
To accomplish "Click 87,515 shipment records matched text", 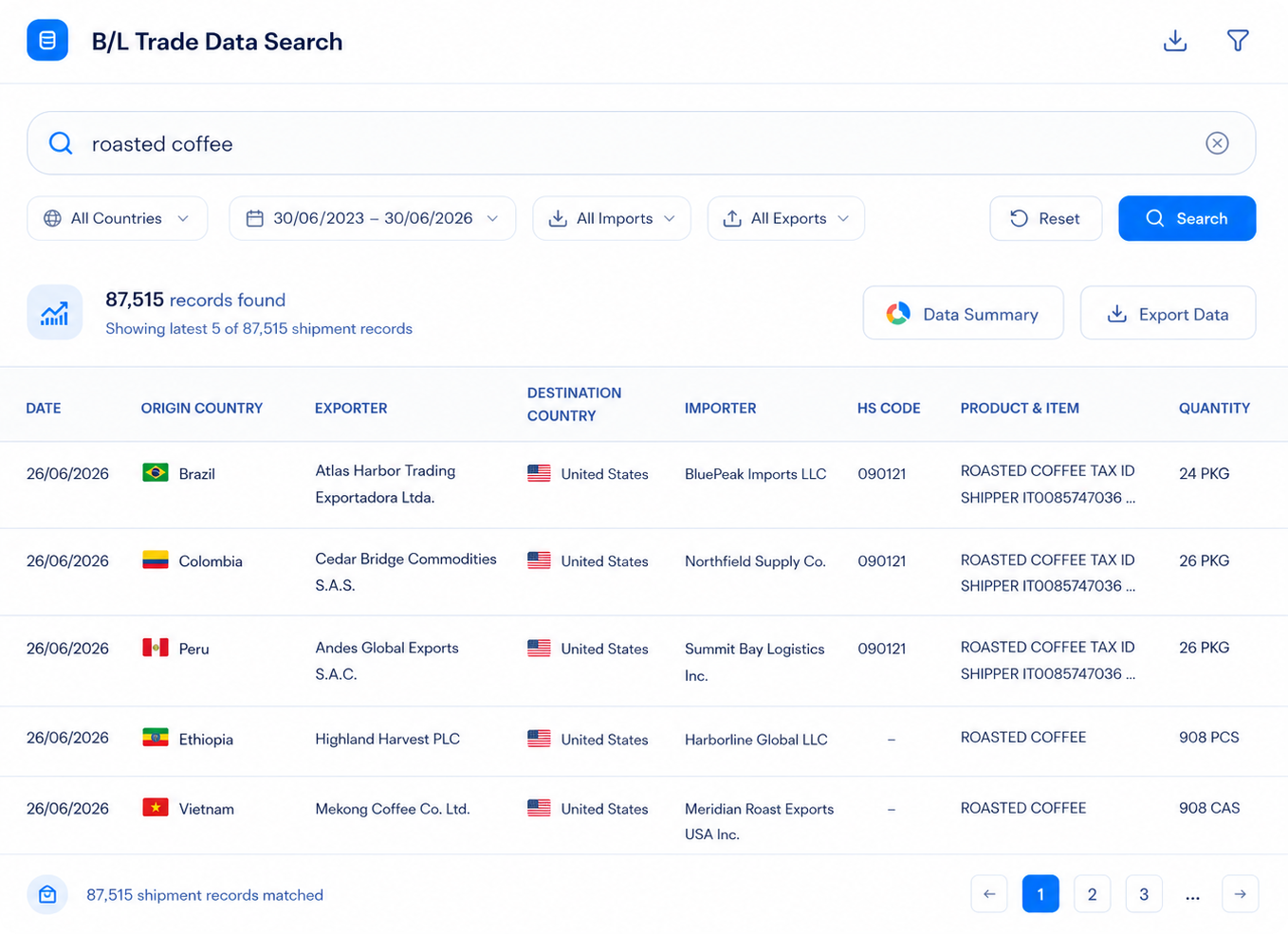I will click(205, 895).
